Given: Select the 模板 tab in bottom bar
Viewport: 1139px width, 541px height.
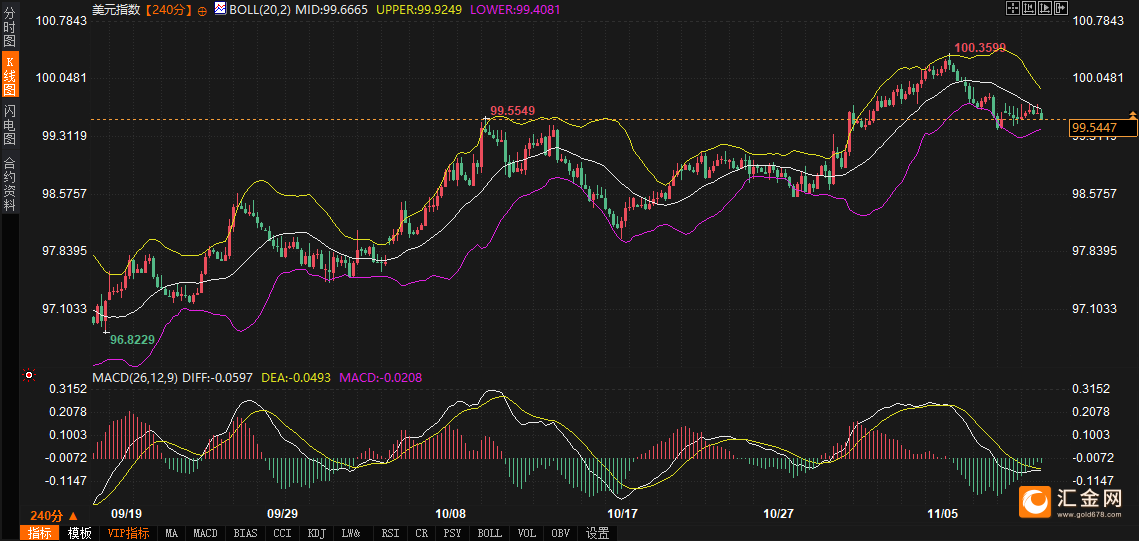Looking at the screenshot, I should [x=80, y=533].
